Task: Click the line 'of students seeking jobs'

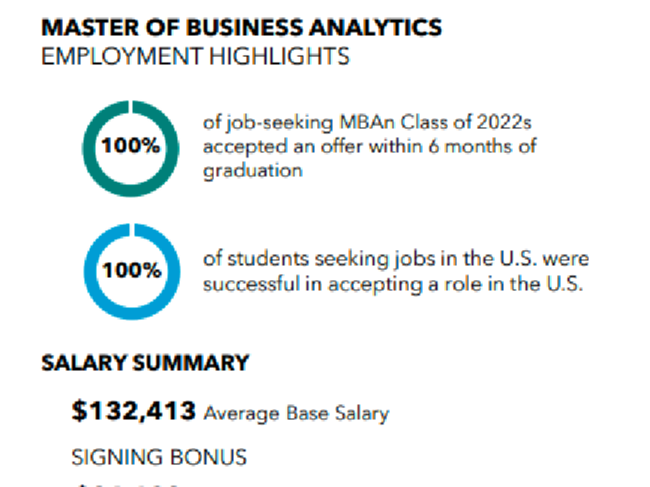Action: click(x=396, y=259)
